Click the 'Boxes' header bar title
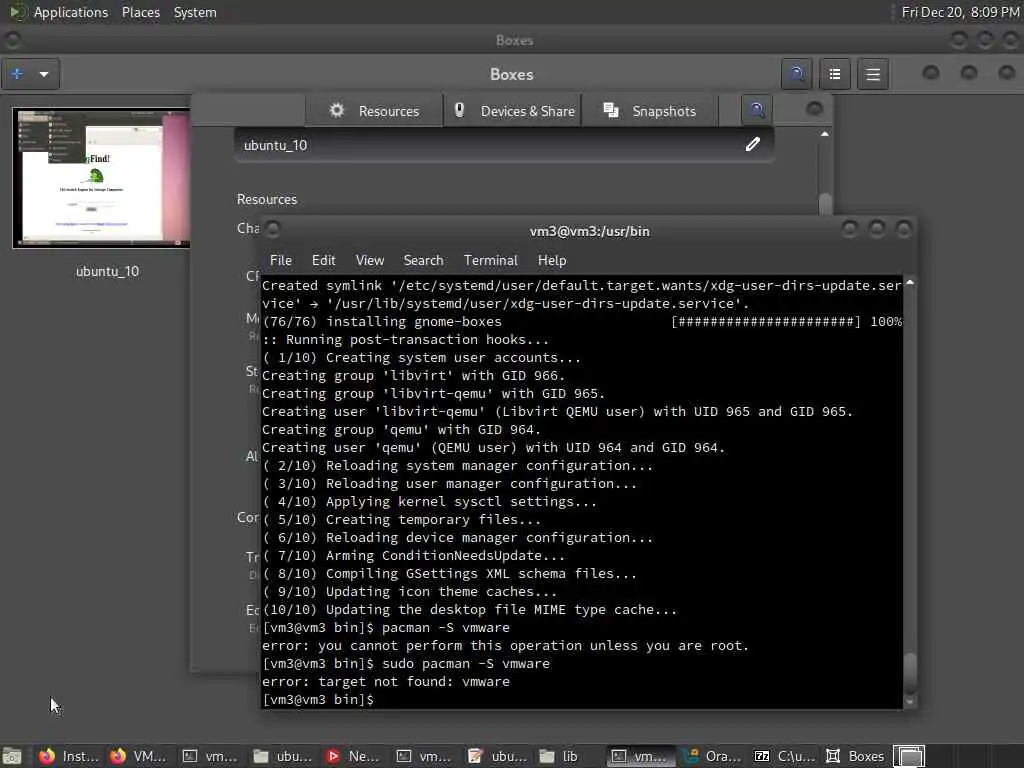The width and height of the screenshot is (1024, 768). [x=511, y=74]
